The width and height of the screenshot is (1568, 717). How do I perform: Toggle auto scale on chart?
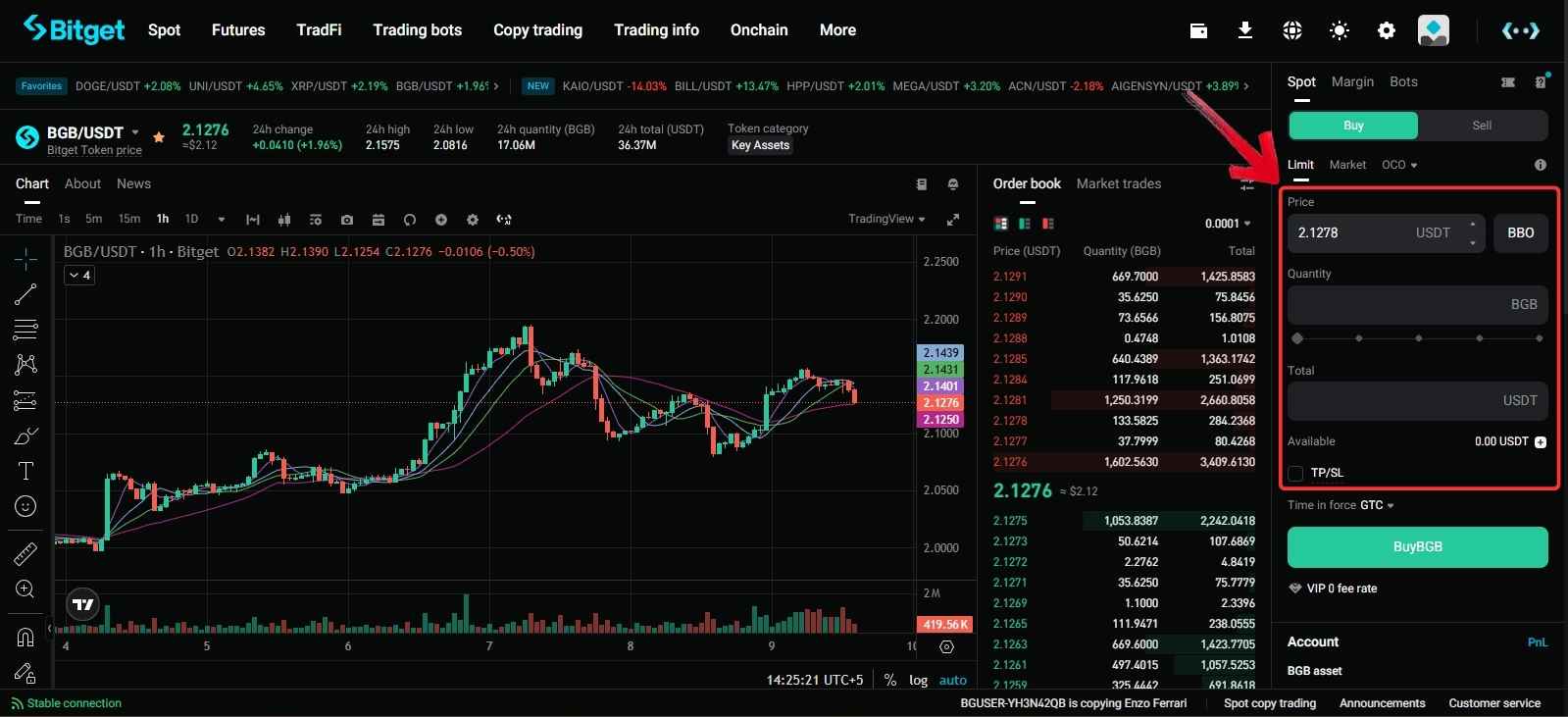[953, 680]
